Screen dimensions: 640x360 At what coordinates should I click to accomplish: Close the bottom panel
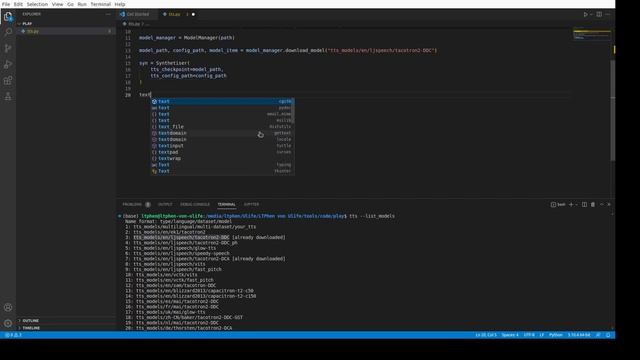click(609, 204)
